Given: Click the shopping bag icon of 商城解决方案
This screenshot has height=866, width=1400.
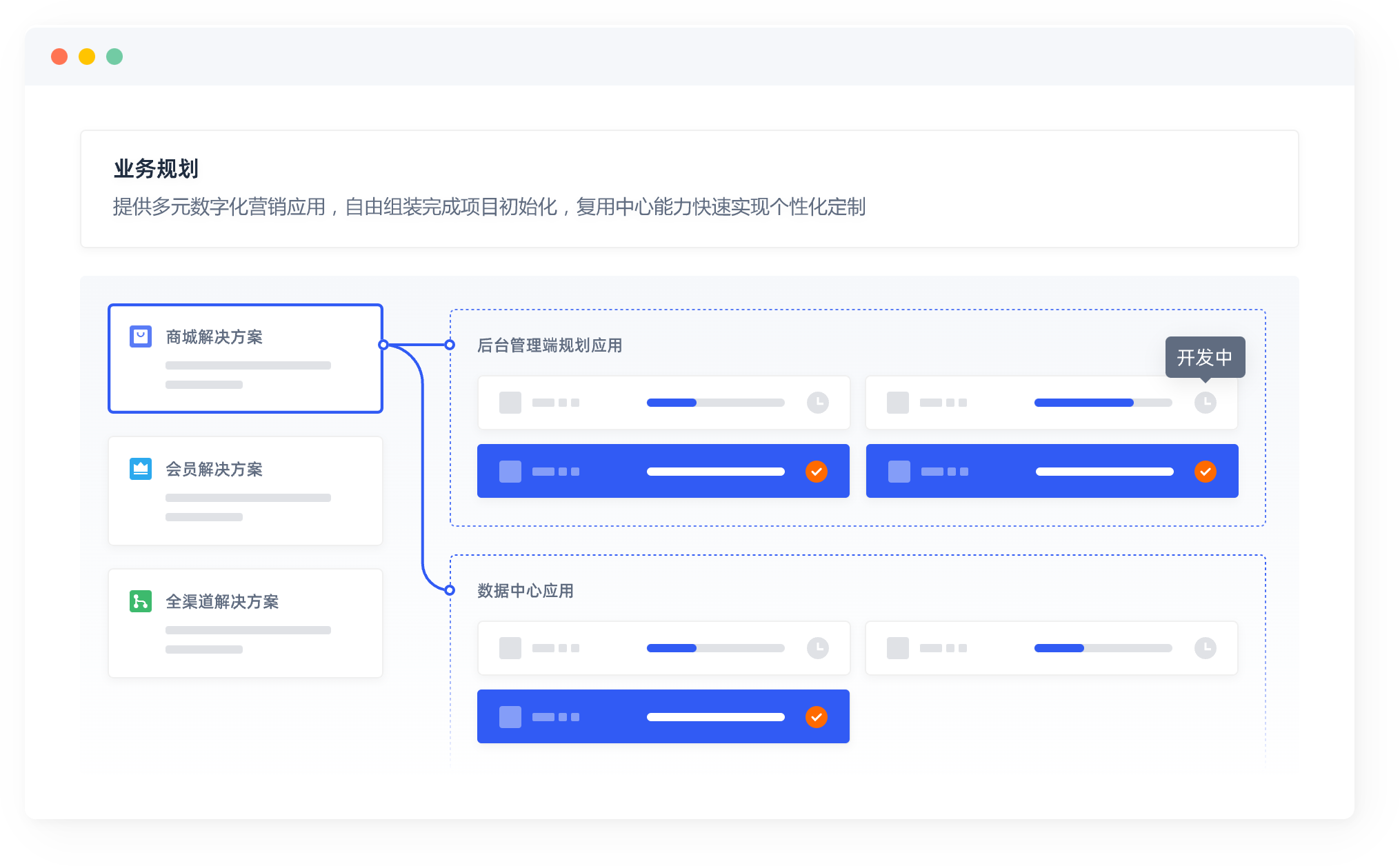Looking at the screenshot, I should coord(141,336).
